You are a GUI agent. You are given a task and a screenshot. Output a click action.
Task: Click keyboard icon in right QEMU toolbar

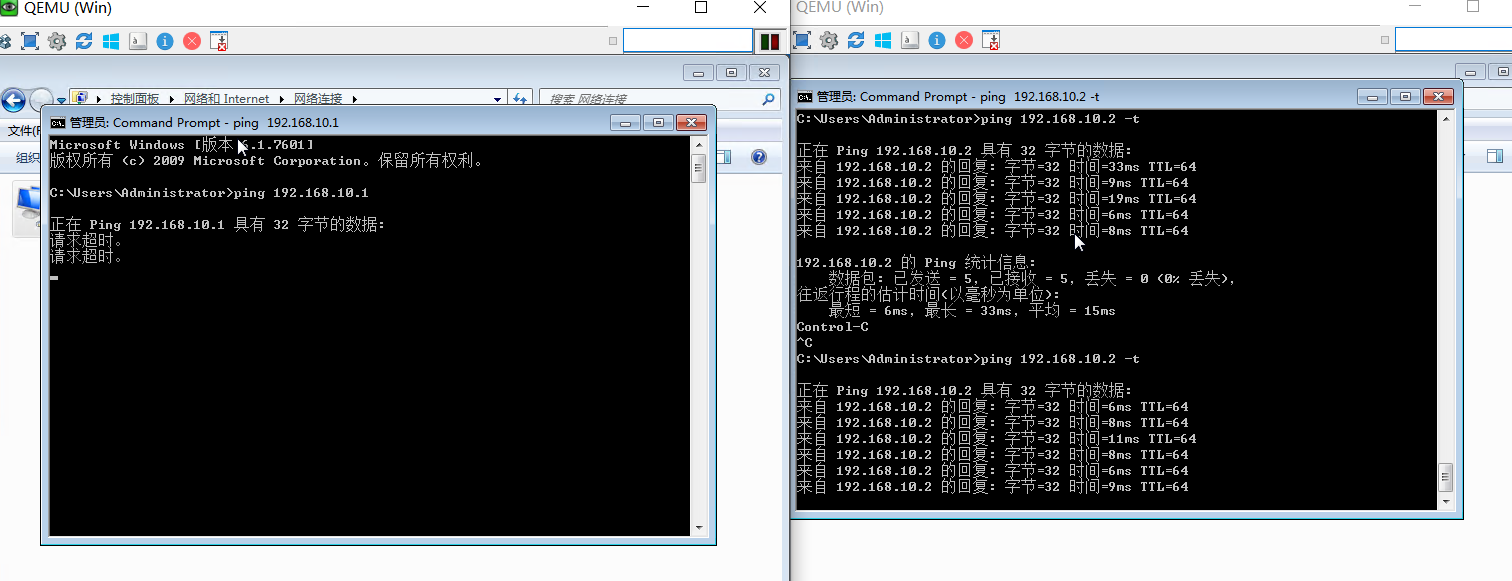point(910,41)
